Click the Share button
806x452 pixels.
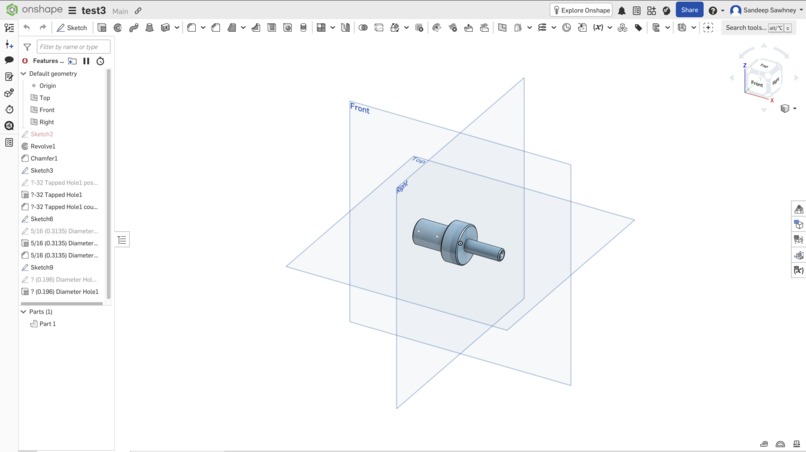pos(689,10)
